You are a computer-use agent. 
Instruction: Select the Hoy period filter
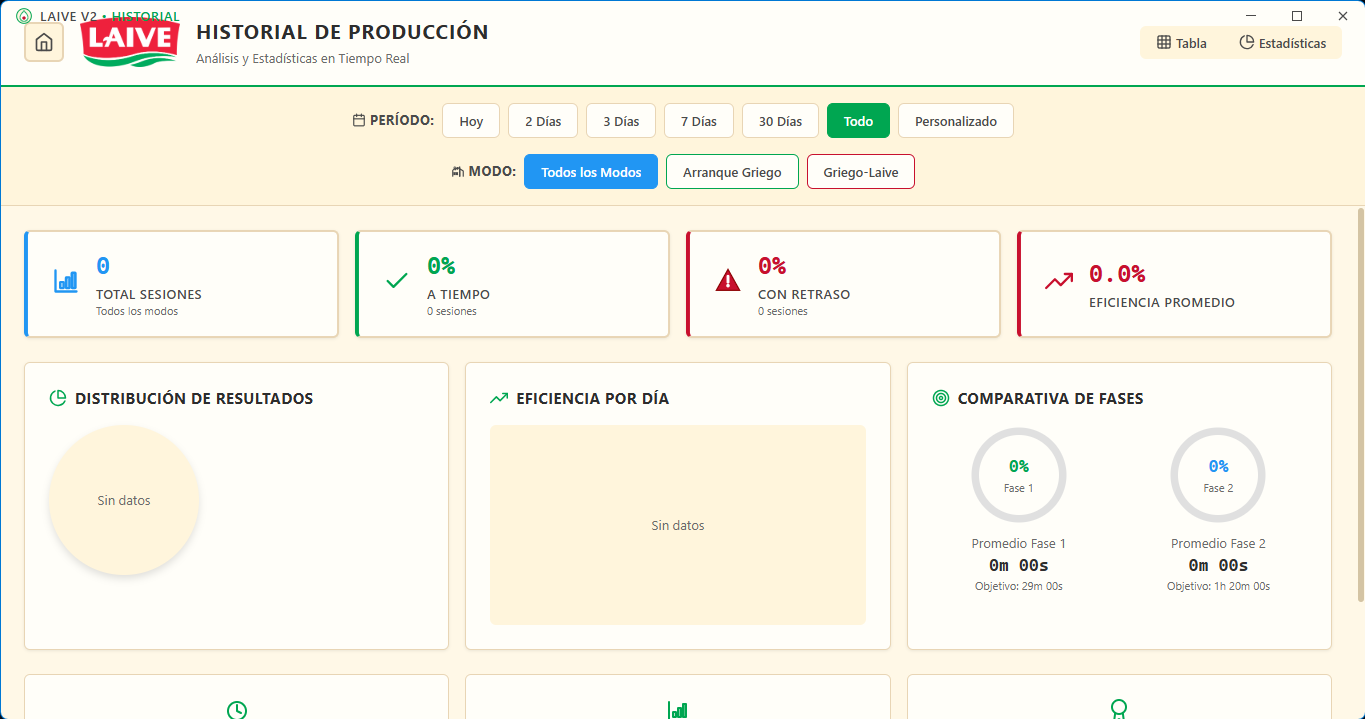[x=471, y=121]
